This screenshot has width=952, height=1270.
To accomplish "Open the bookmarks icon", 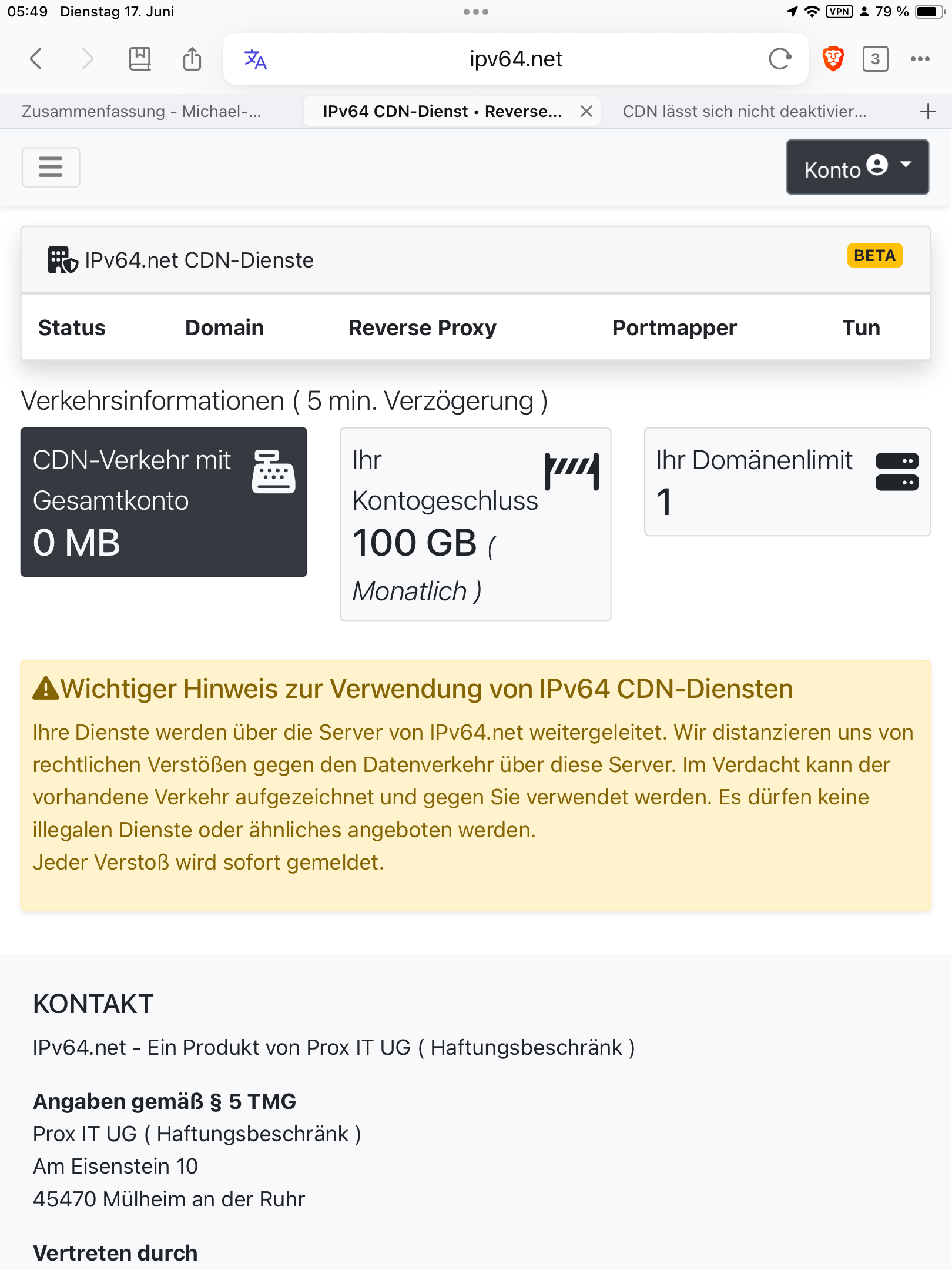I will click(140, 59).
